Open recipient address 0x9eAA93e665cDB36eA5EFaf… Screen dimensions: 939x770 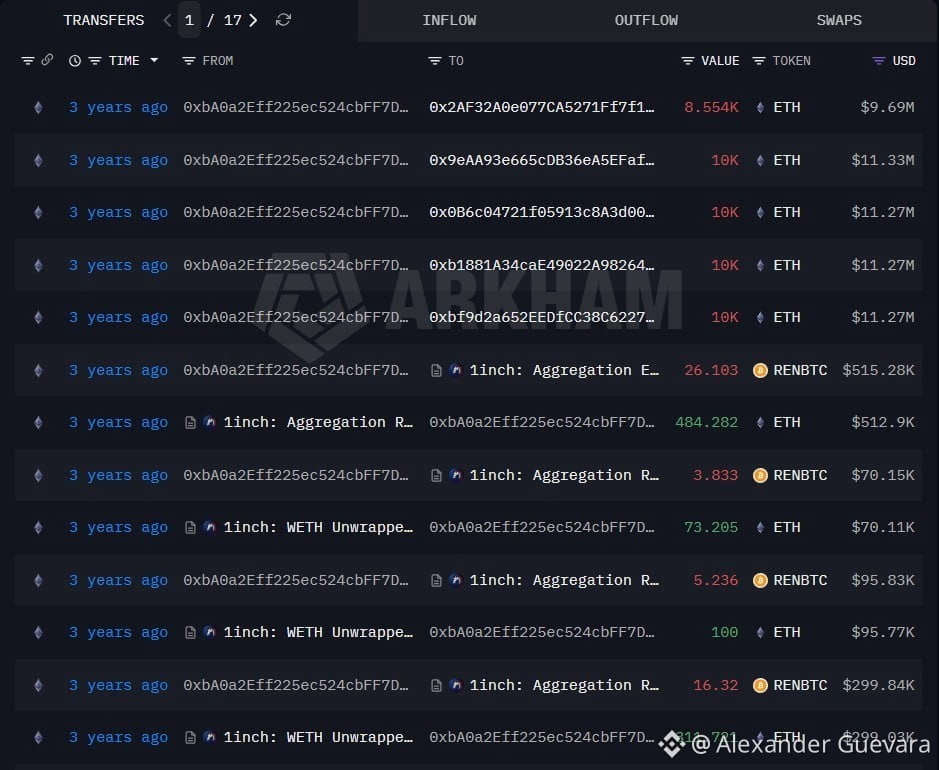541,160
